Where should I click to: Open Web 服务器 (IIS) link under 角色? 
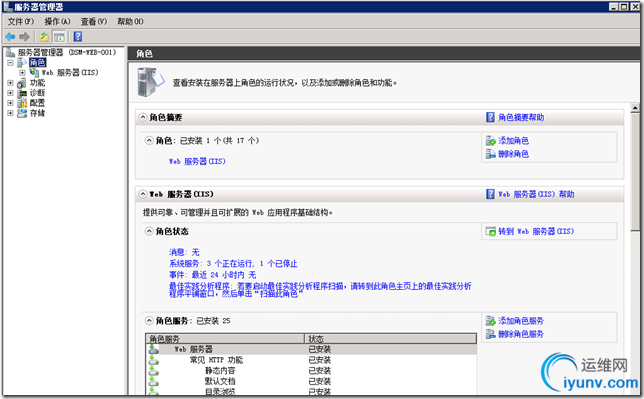coord(197,161)
